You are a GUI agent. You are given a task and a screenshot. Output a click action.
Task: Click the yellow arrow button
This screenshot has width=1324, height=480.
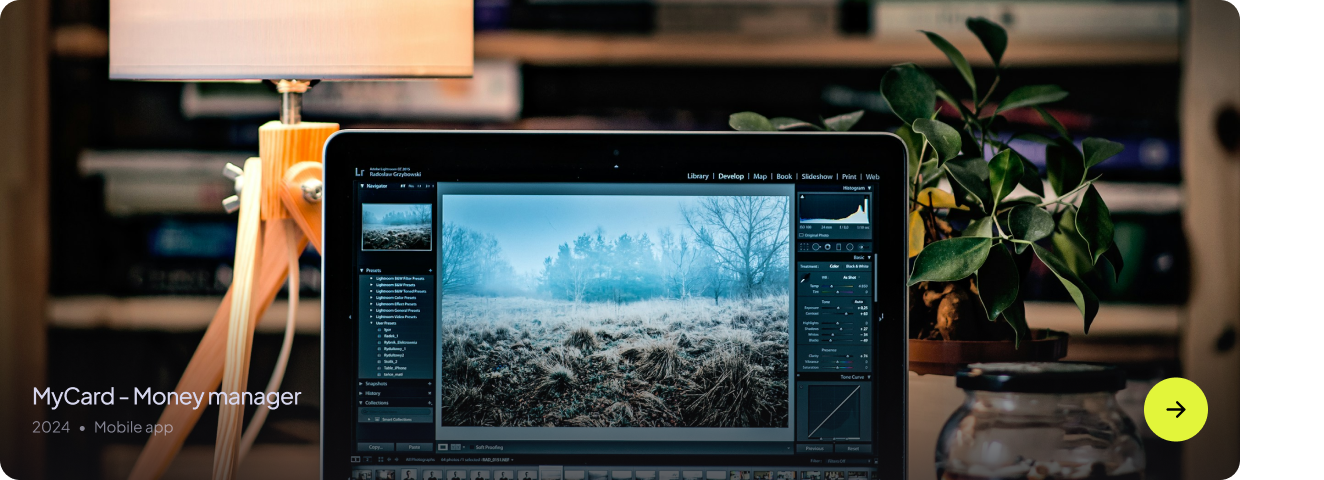(x=1175, y=409)
